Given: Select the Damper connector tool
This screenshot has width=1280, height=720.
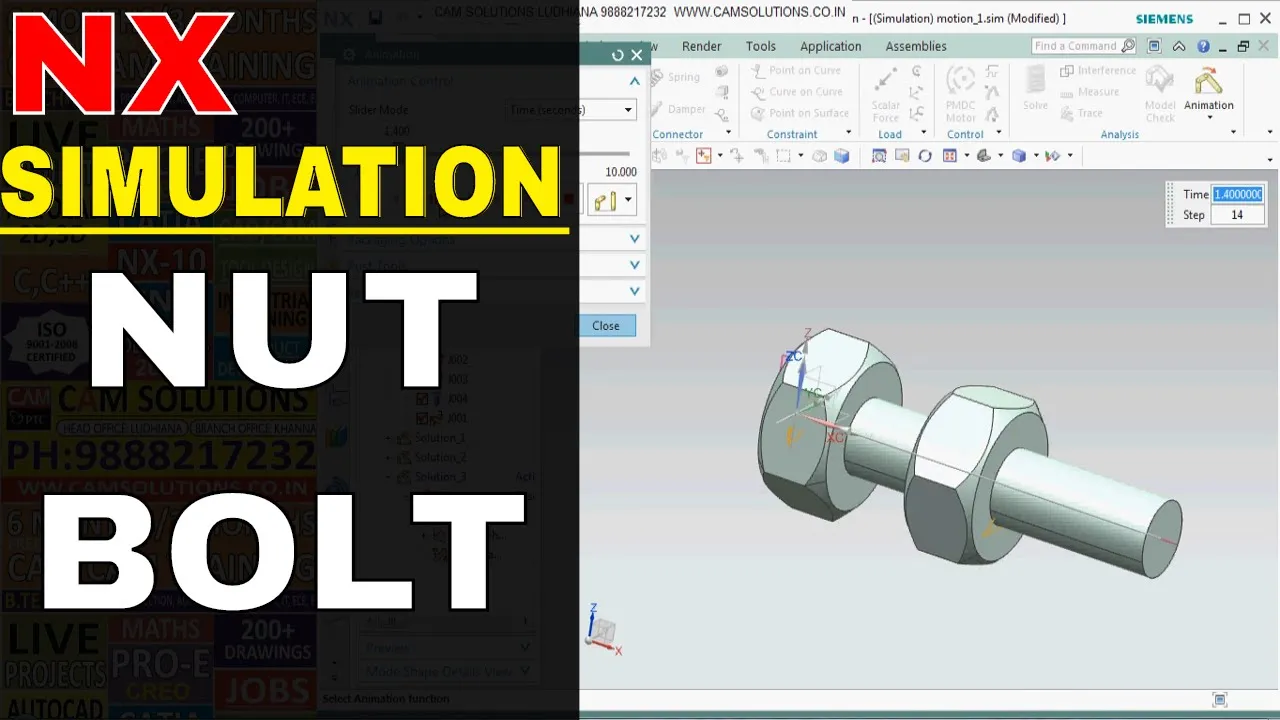Looking at the screenshot, I should (x=678, y=109).
